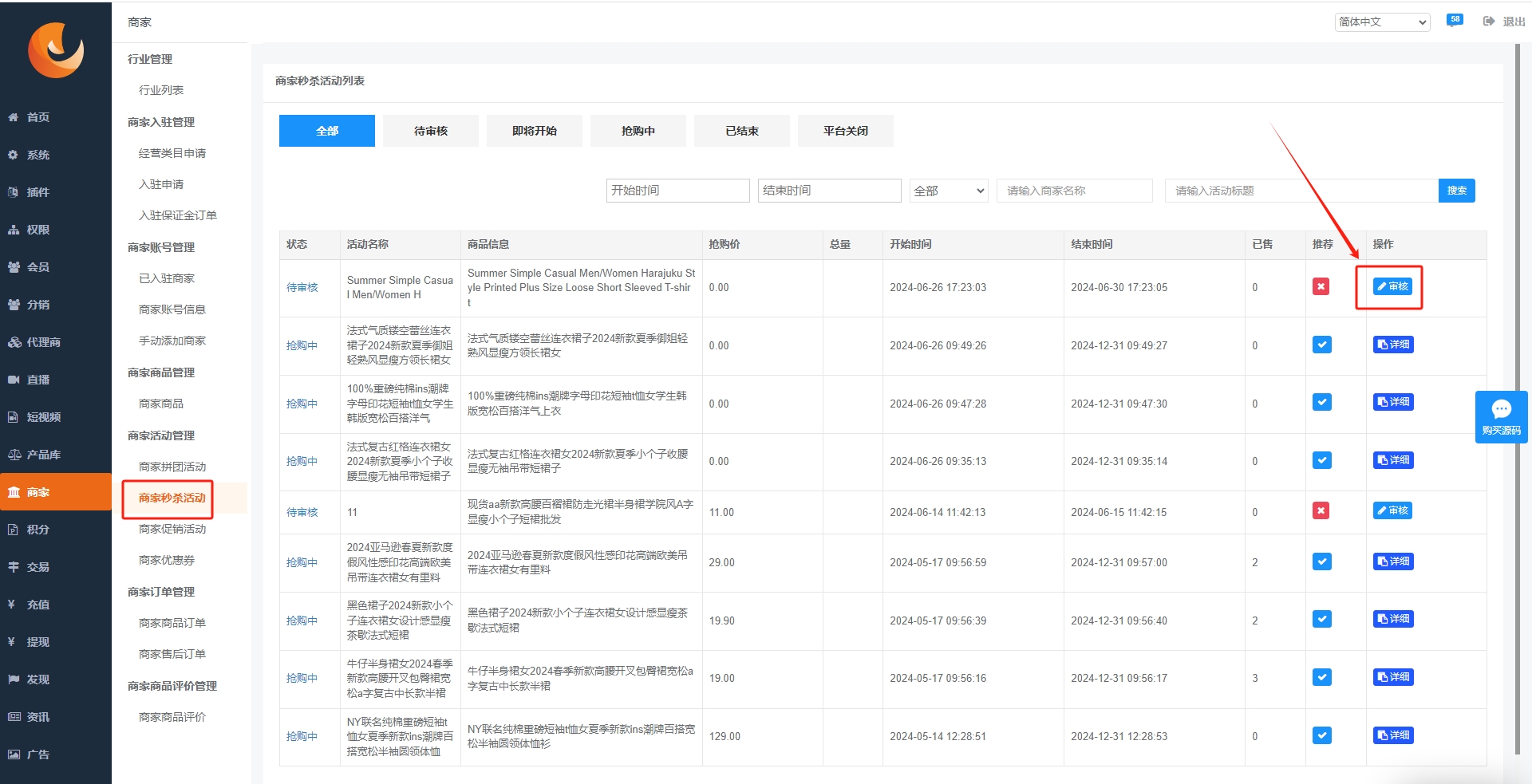Click the 待审核 status link in first row
The height and width of the screenshot is (784, 1532).
[x=302, y=287]
